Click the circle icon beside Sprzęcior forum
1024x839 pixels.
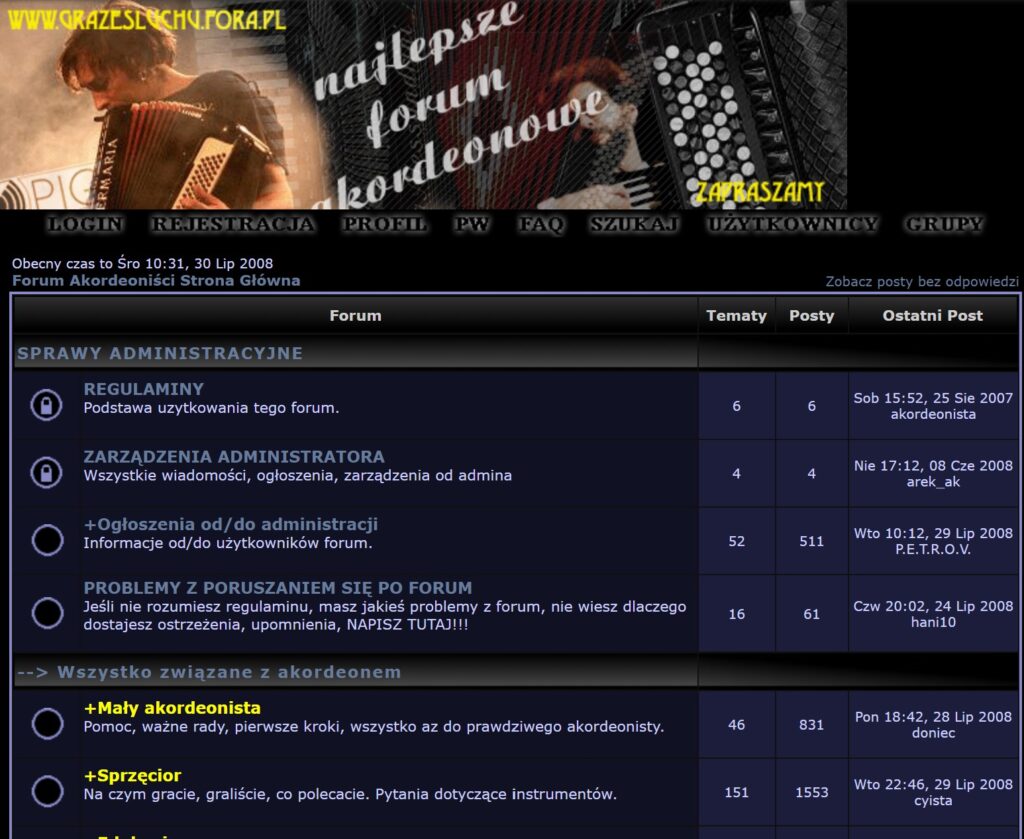pos(47,791)
